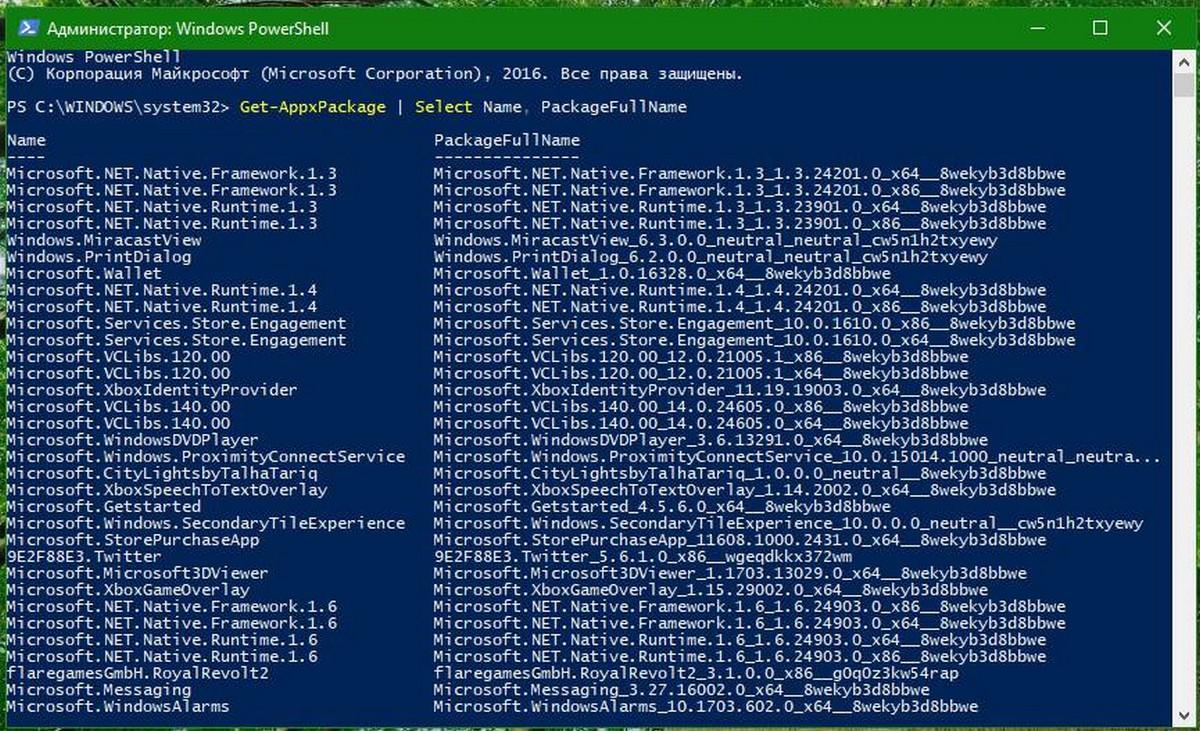This screenshot has height=731, width=1200.
Task: Click the Get-AppxPackage command text
Action: [313, 107]
